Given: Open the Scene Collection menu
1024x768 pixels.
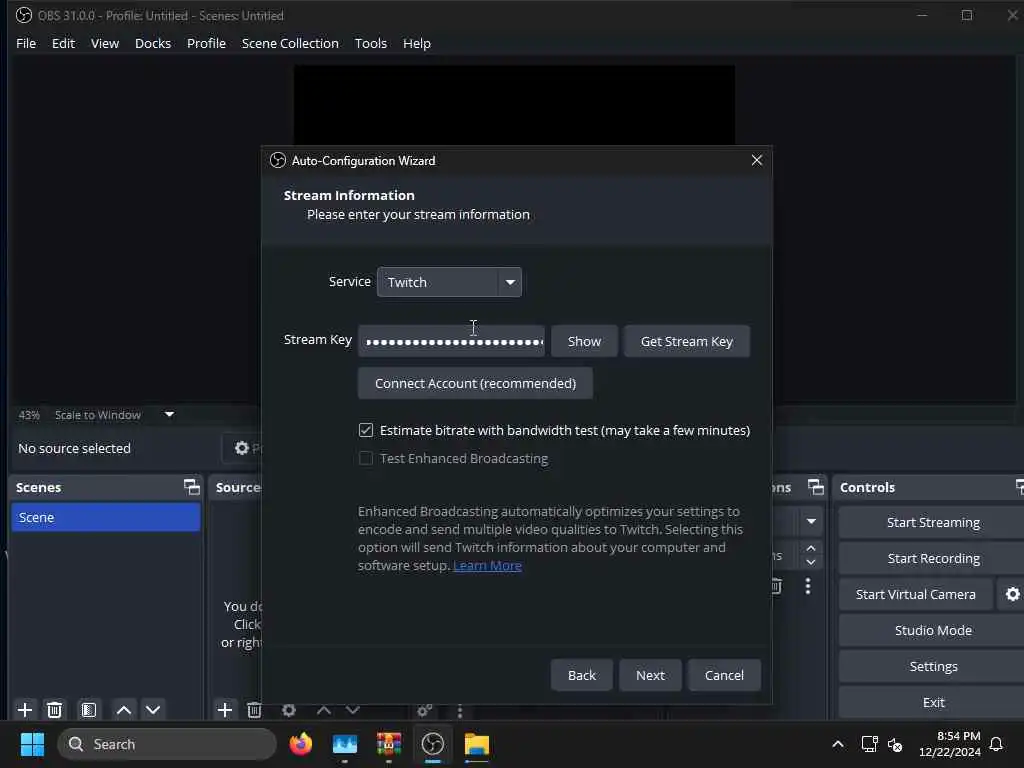Looking at the screenshot, I should (290, 43).
